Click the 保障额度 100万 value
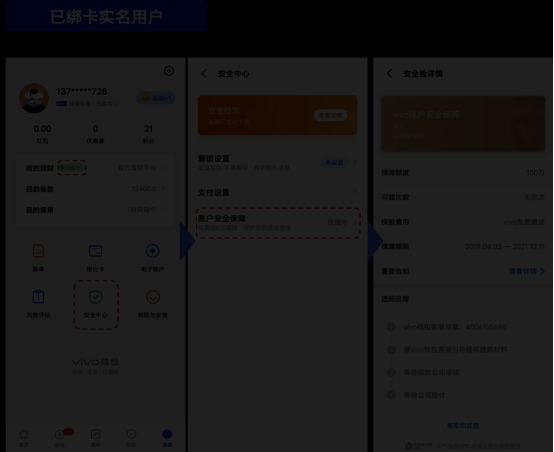 535,173
